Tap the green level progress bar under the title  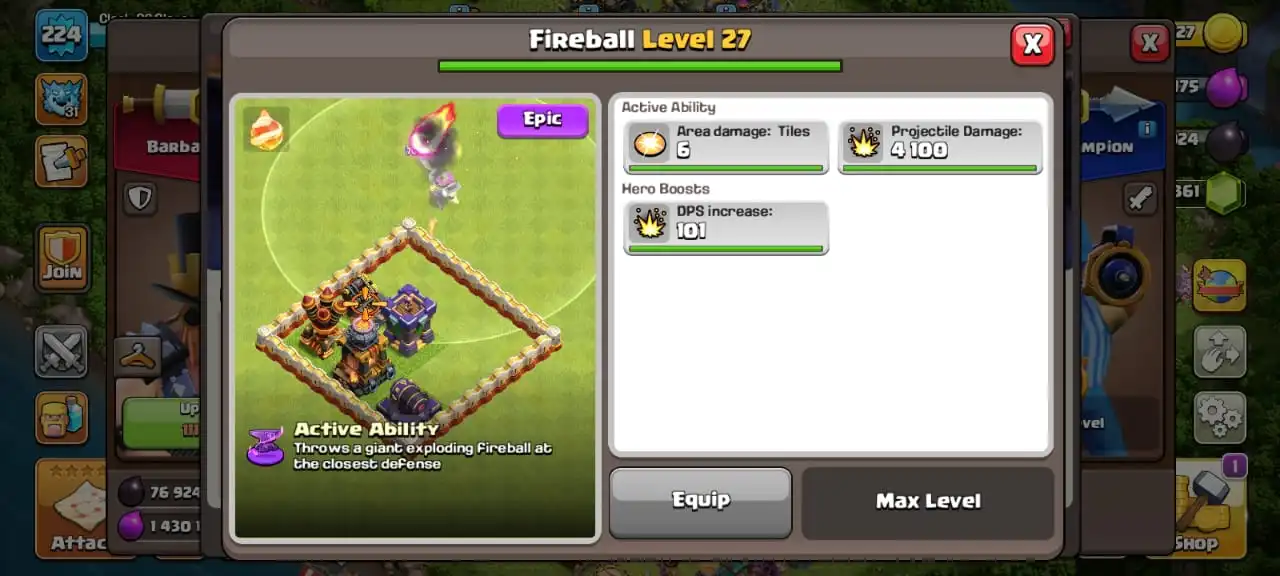pyautogui.click(x=640, y=66)
